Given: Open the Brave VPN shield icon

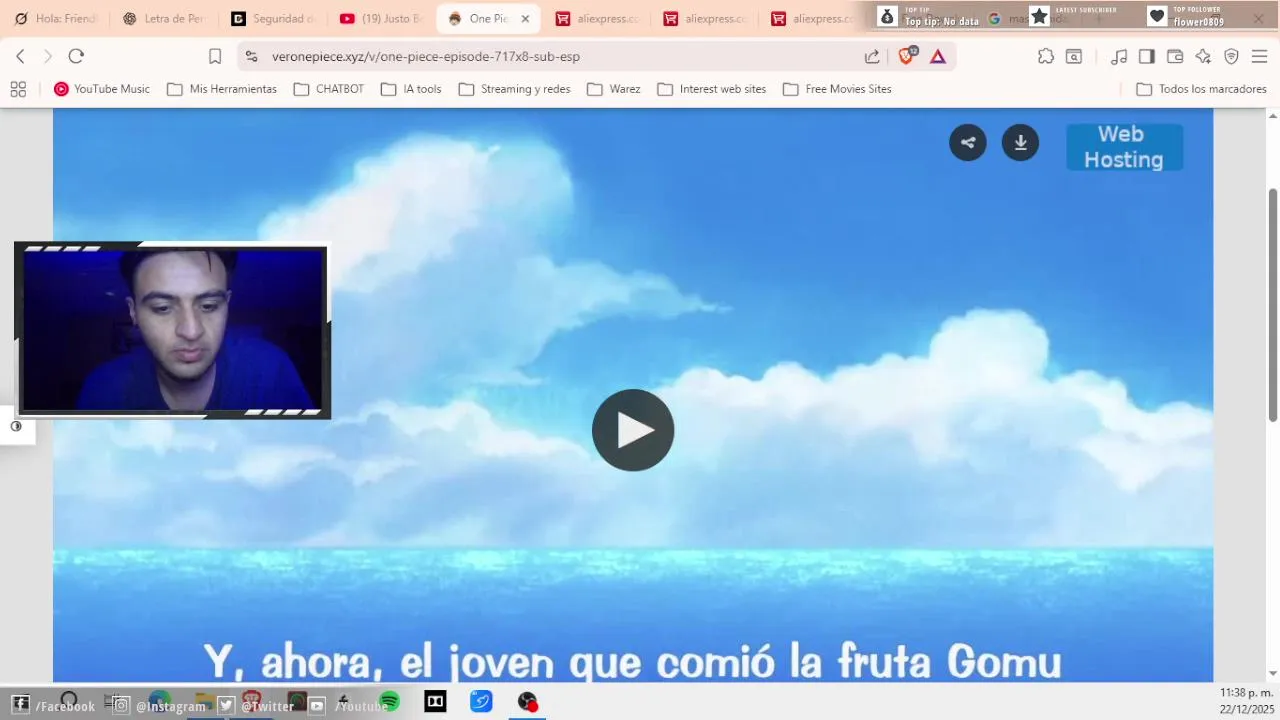Looking at the screenshot, I should coord(1232,57).
